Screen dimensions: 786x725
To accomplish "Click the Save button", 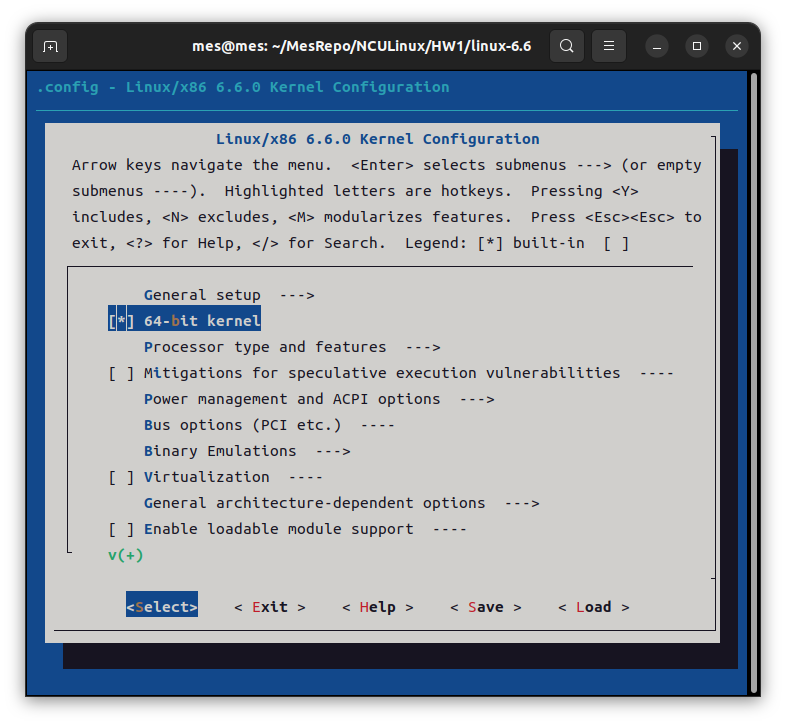I will pos(486,607).
